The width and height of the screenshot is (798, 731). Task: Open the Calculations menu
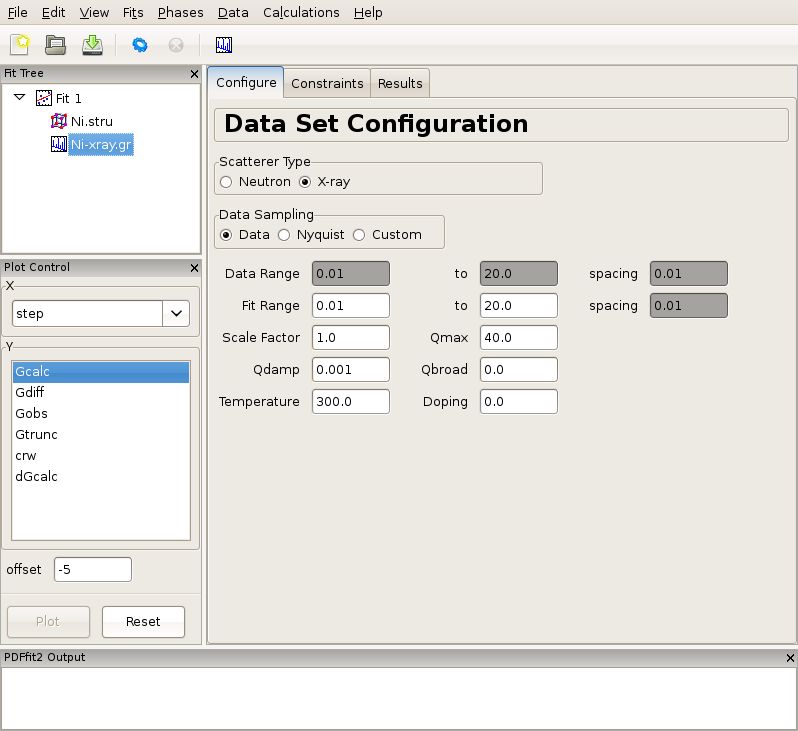301,13
